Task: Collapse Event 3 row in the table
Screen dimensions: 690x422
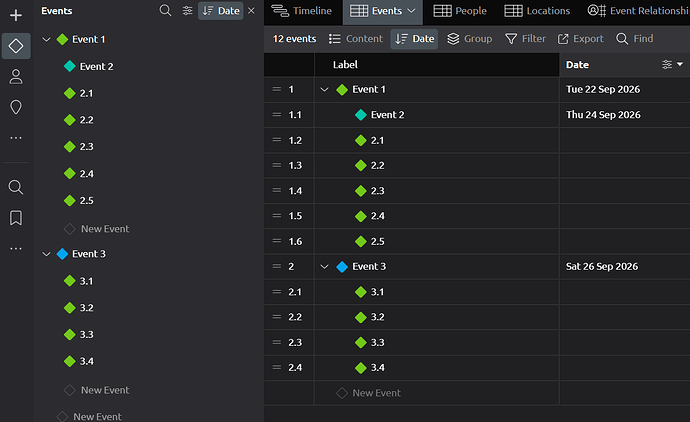Action: pos(324,266)
